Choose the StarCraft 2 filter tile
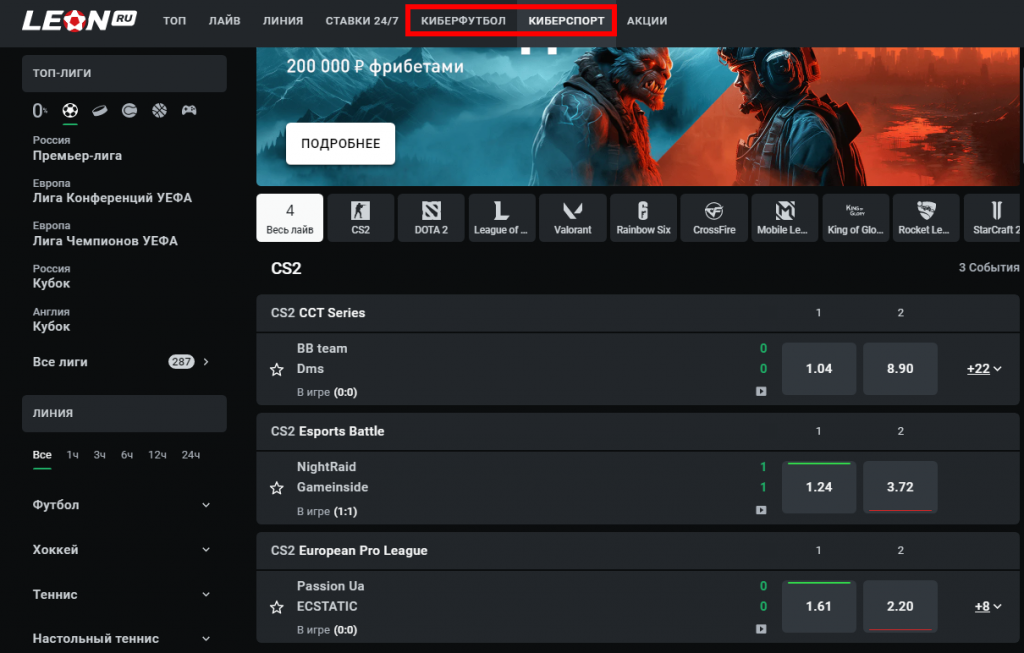The image size is (1024, 653). (994, 218)
